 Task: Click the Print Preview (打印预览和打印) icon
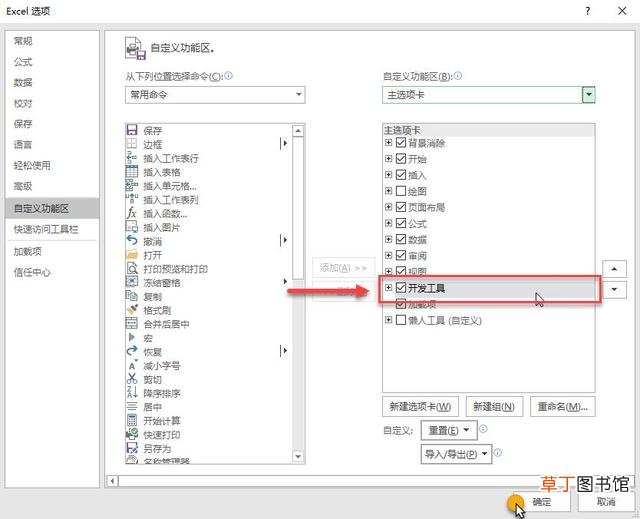[x=132, y=268]
